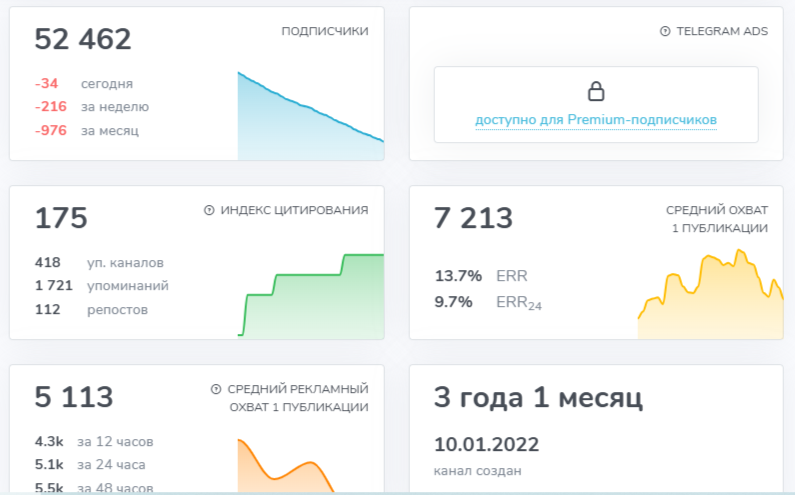Click the subscriber count 52 462
This screenshot has width=795, height=495.
pyautogui.click(x=83, y=39)
